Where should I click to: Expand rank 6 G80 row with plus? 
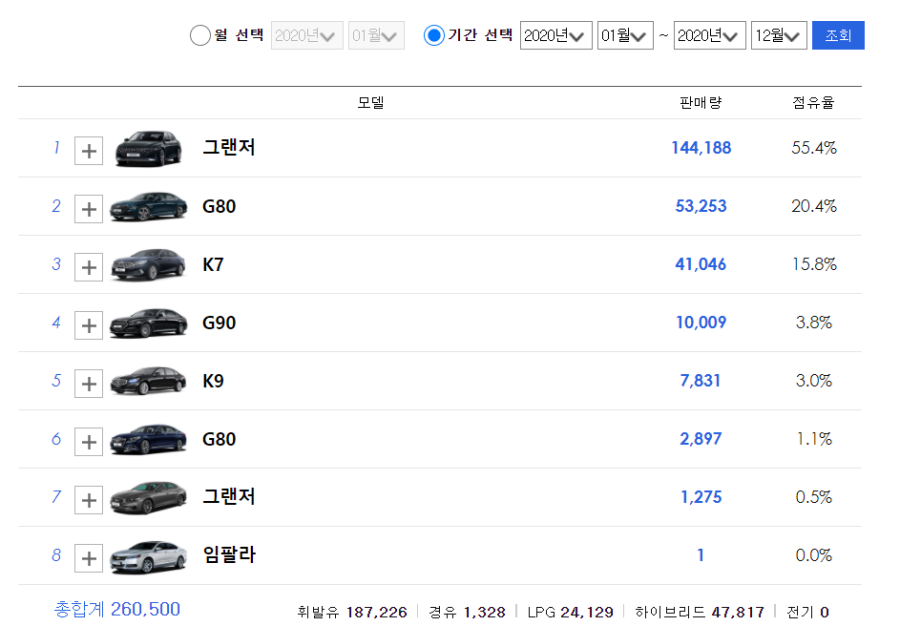(88, 442)
